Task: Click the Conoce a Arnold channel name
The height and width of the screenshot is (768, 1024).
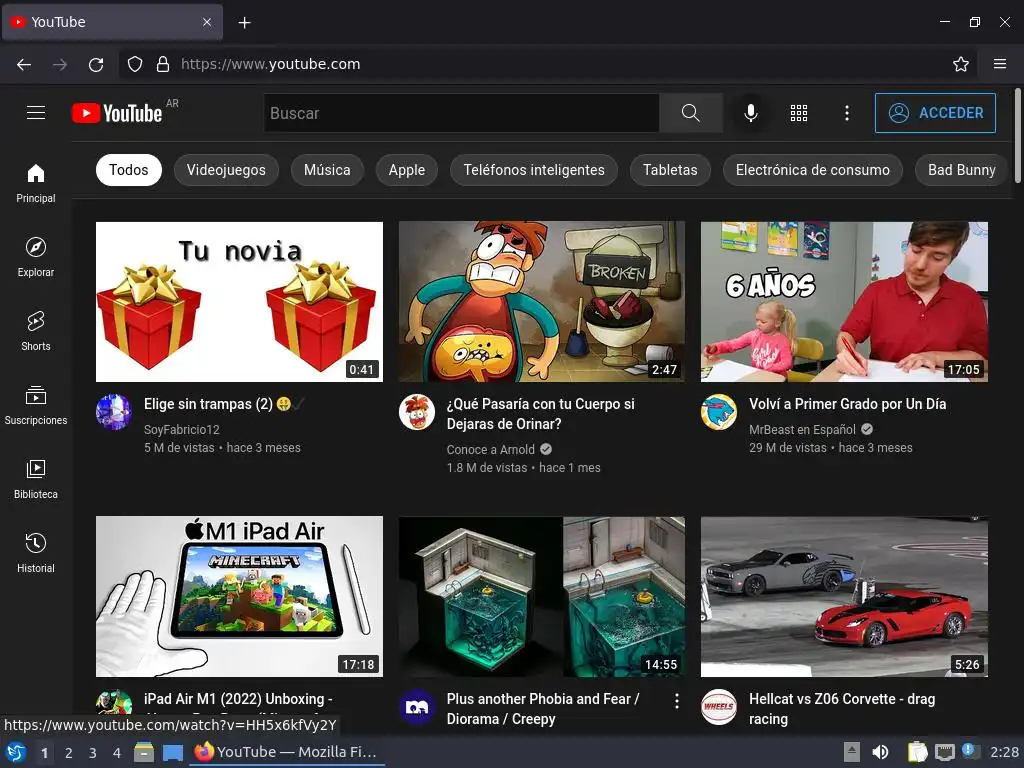Action: point(490,449)
